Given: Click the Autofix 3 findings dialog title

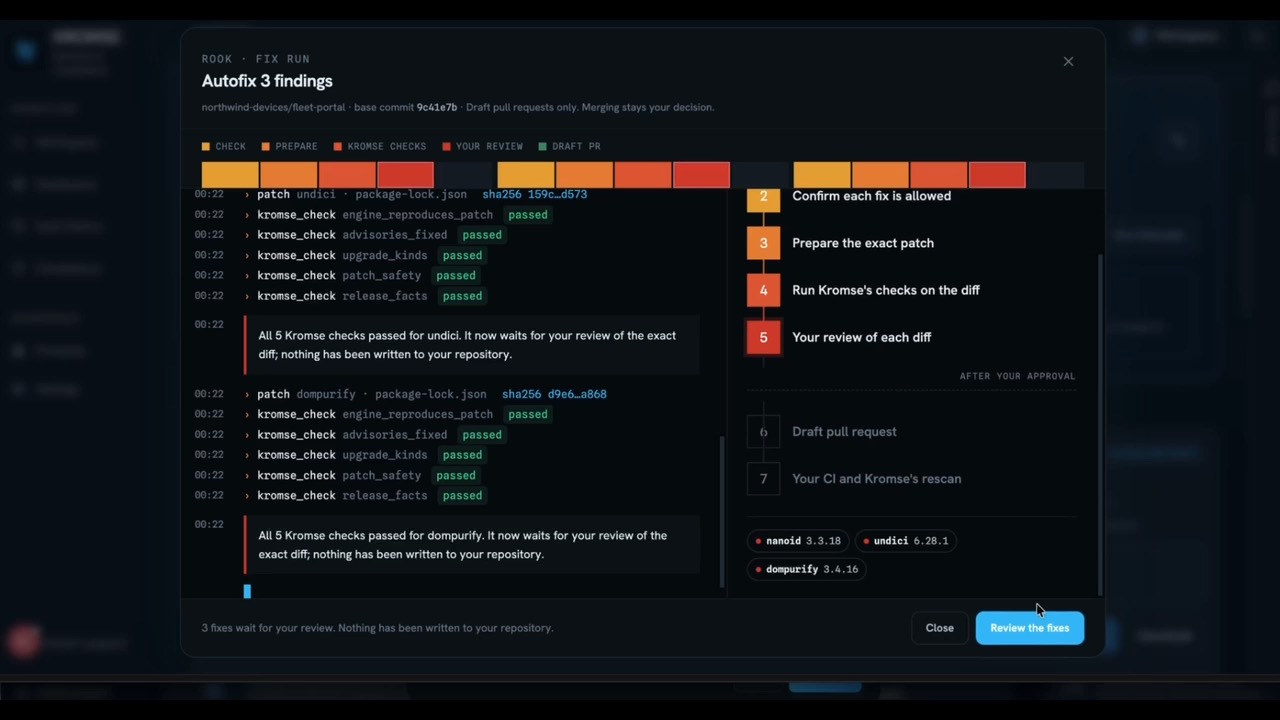Looking at the screenshot, I should click(x=267, y=81).
